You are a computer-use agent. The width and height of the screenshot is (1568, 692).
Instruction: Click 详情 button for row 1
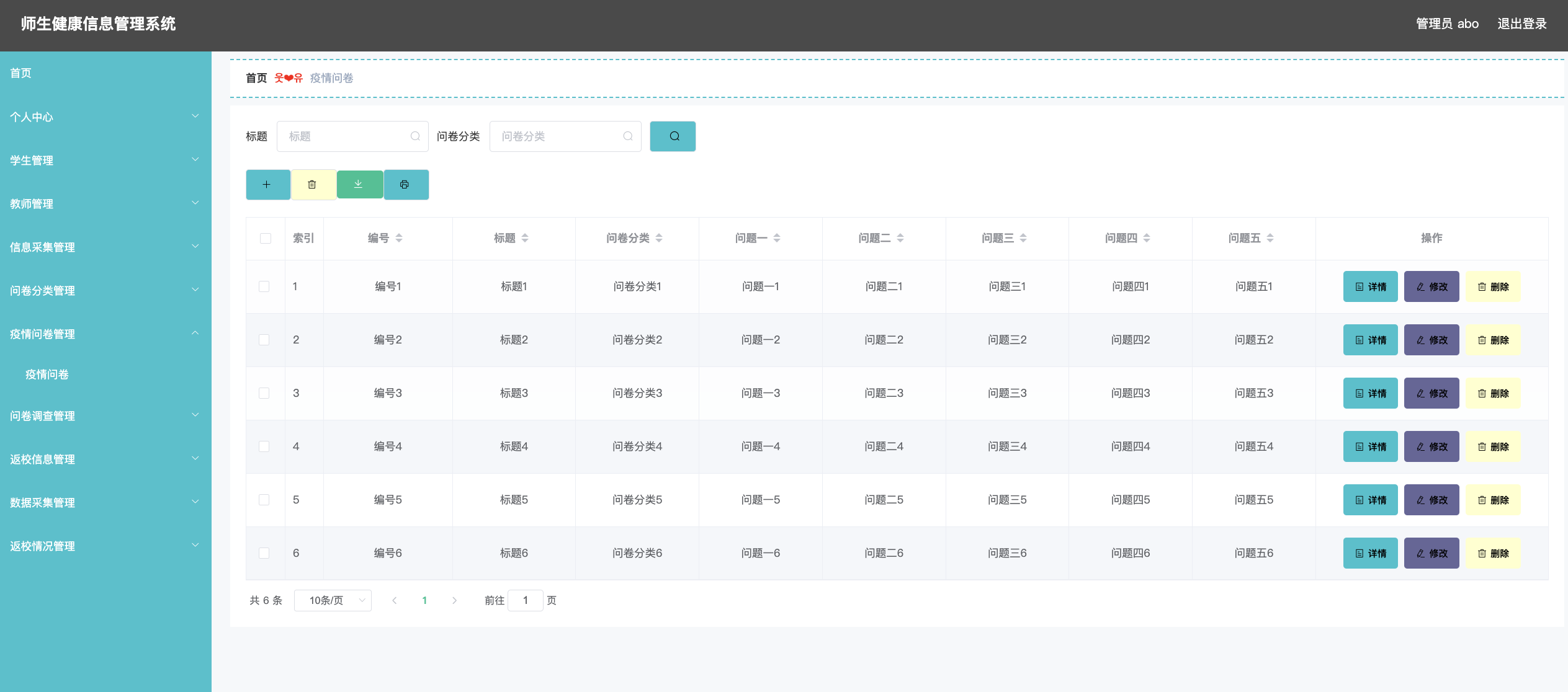coord(1370,286)
